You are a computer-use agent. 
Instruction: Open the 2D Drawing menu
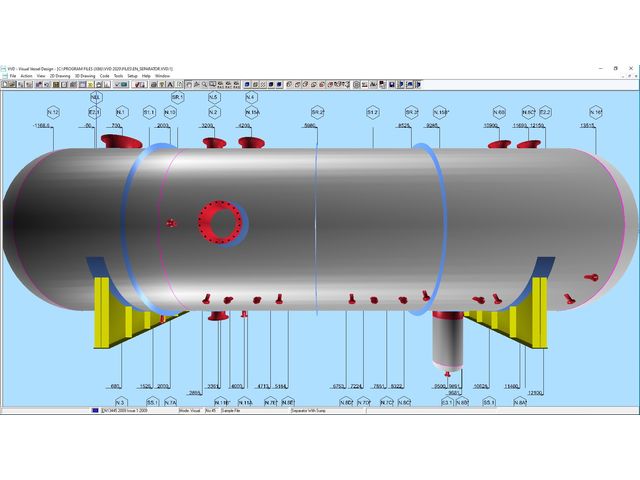tap(59, 75)
